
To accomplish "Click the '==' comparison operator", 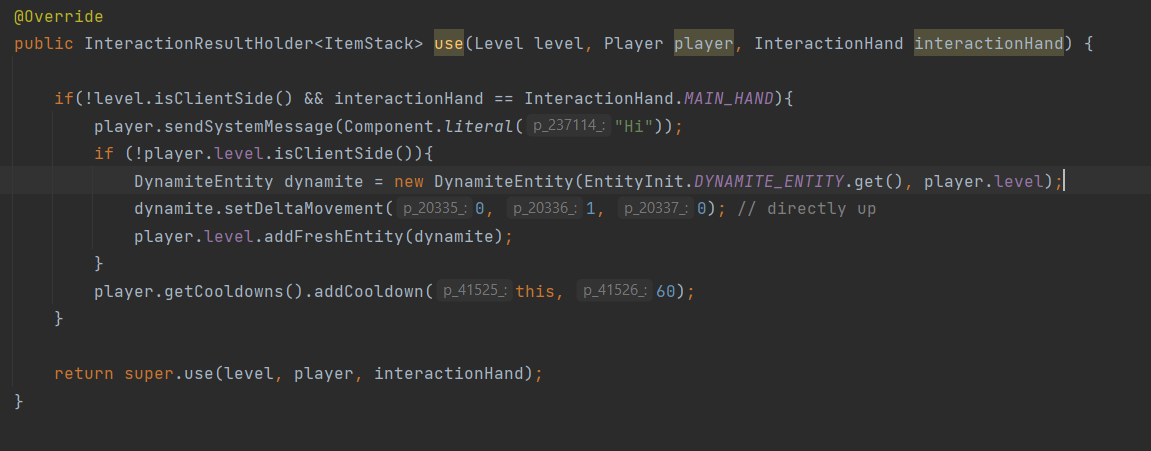I will pyautogui.click(x=504, y=98).
